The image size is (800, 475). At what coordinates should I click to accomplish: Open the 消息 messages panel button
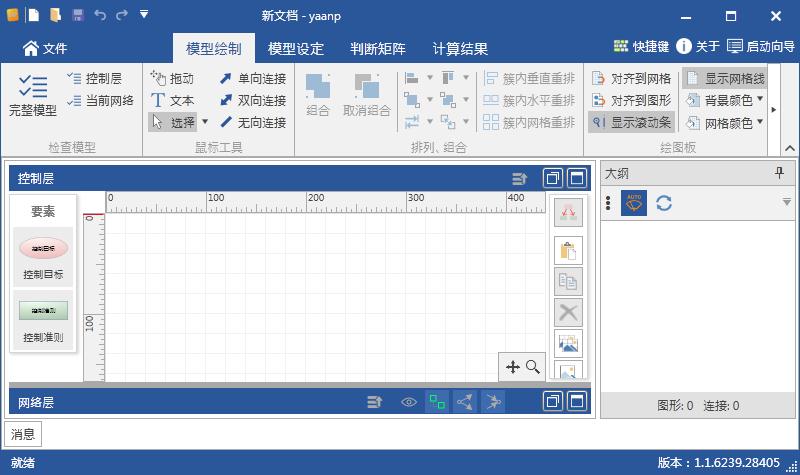[23, 434]
